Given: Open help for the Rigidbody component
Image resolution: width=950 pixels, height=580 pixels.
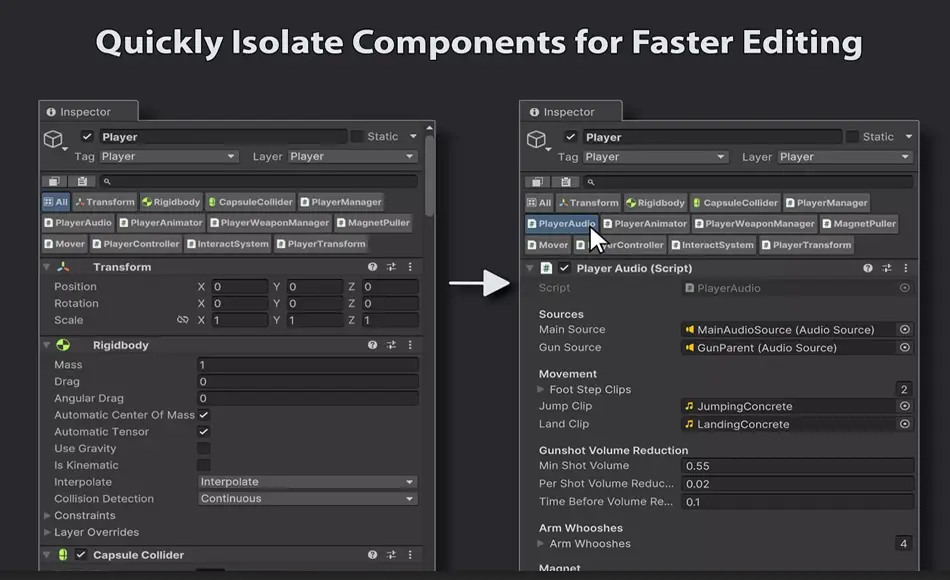Looking at the screenshot, I should (372, 345).
